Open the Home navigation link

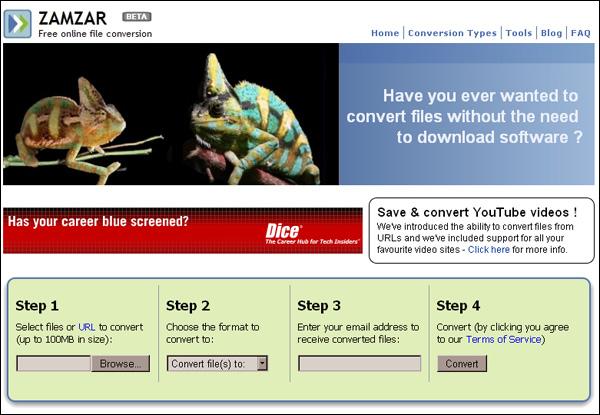tap(385, 33)
